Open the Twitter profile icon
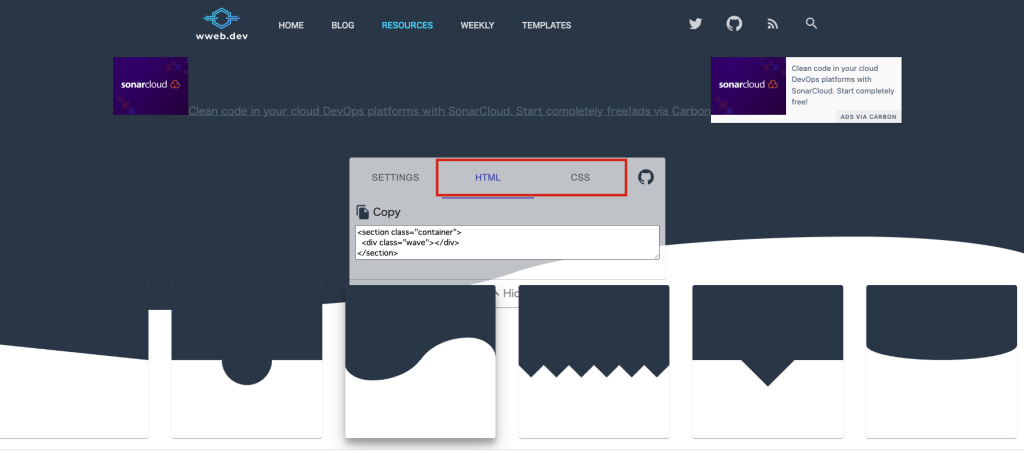Viewport: 1024px width, 453px height. click(696, 24)
